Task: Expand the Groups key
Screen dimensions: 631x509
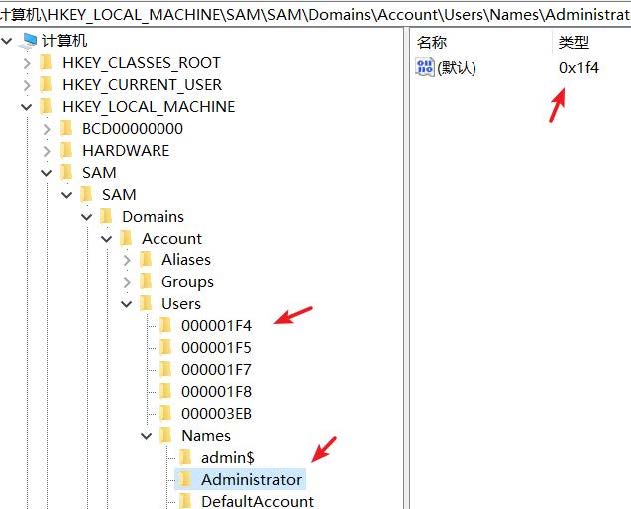Action: [127, 282]
